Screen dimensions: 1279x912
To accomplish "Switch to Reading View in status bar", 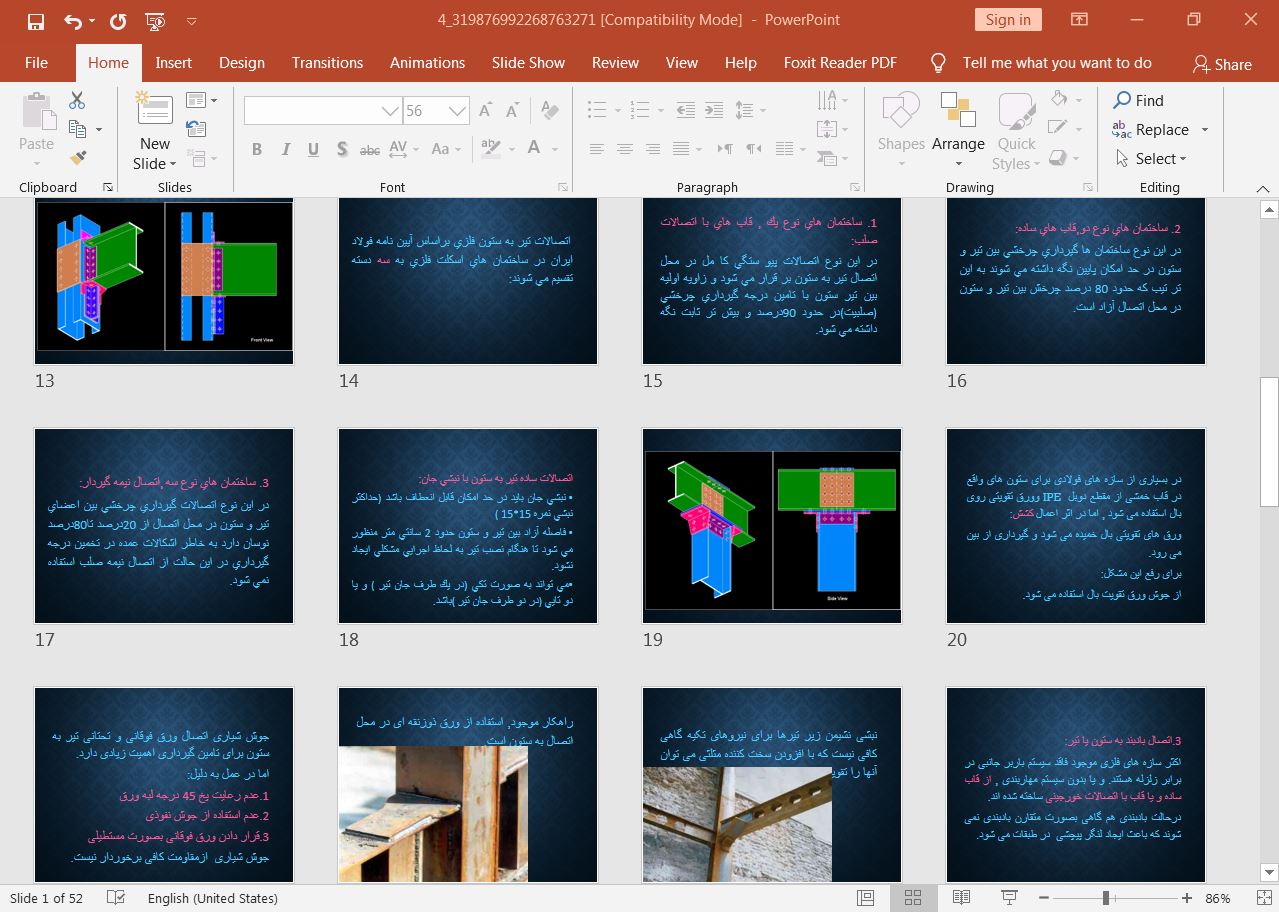I will 961,898.
